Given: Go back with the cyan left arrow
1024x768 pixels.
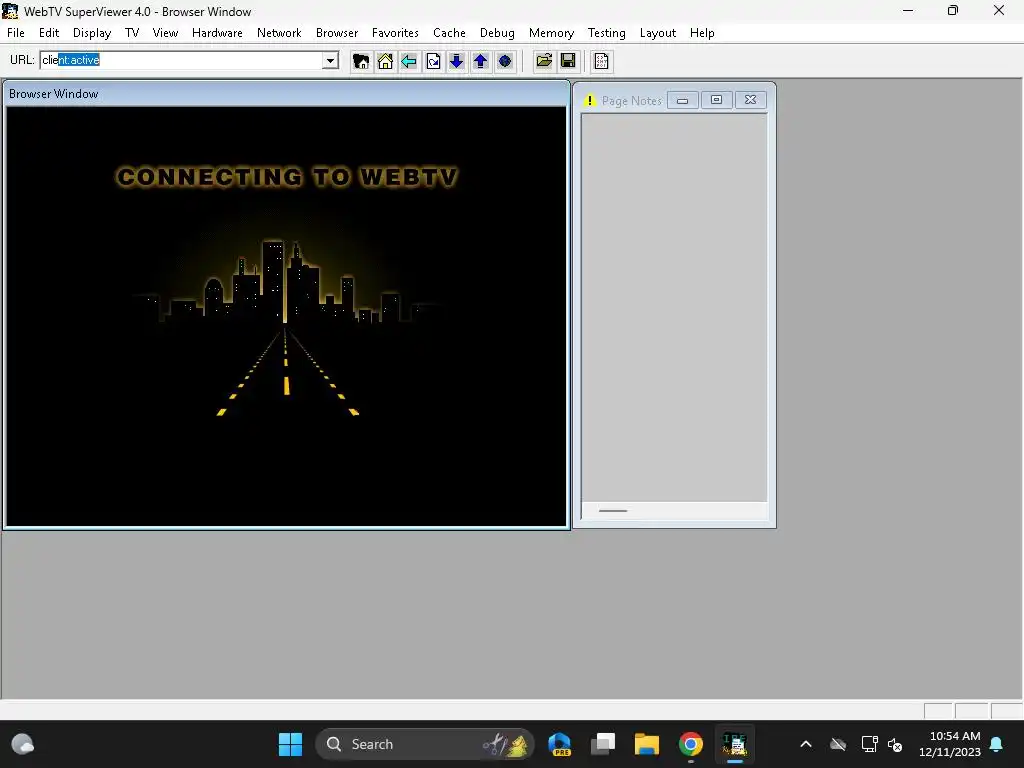Looking at the screenshot, I should pyautogui.click(x=409, y=61).
